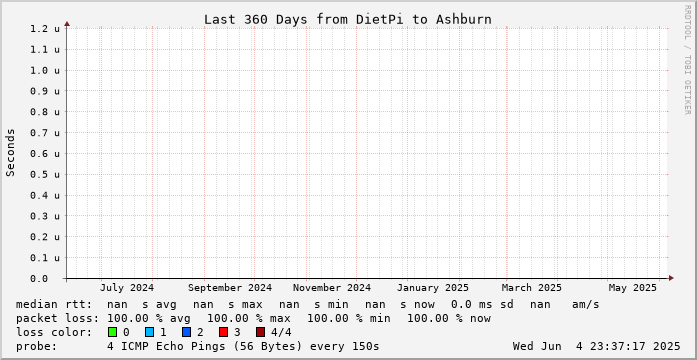Viewport: 697px width, 360px height.
Task: Click the packet loss 100.00 % avg text
Action: click(x=148, y=318)
